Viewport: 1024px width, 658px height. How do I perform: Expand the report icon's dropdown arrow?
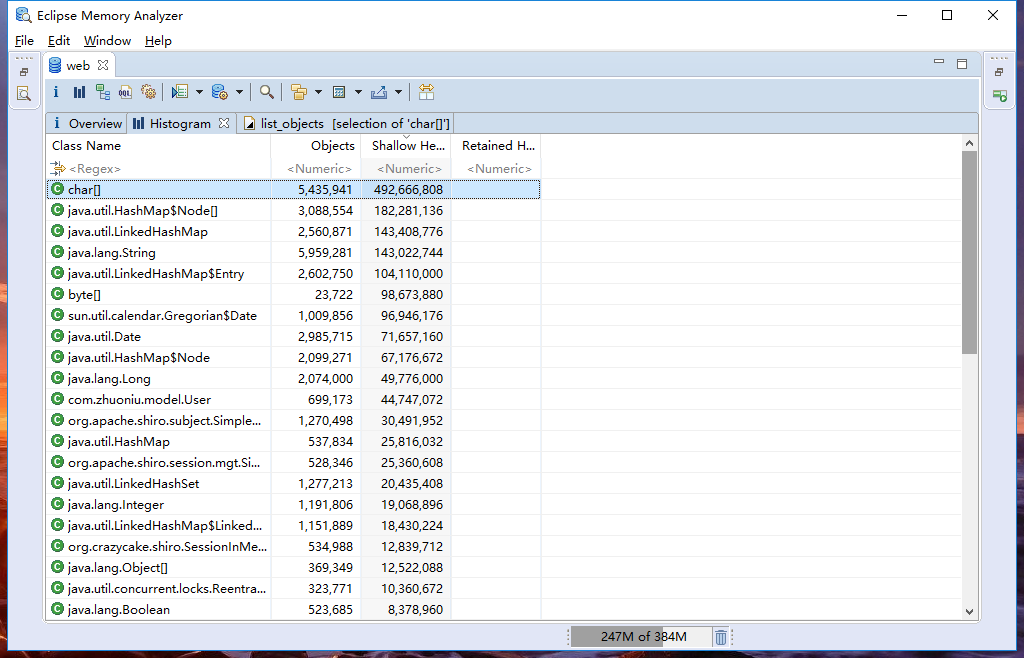pos(199,92)
